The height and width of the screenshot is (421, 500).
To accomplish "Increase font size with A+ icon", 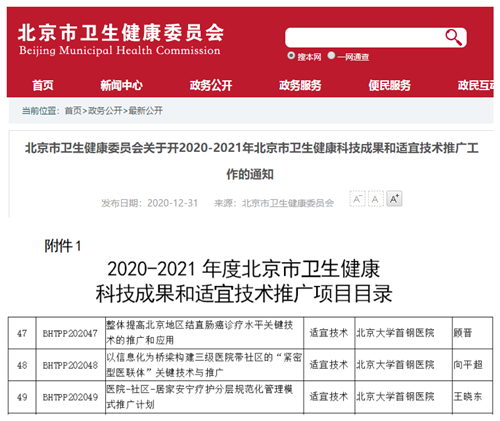I will [394, 199].
